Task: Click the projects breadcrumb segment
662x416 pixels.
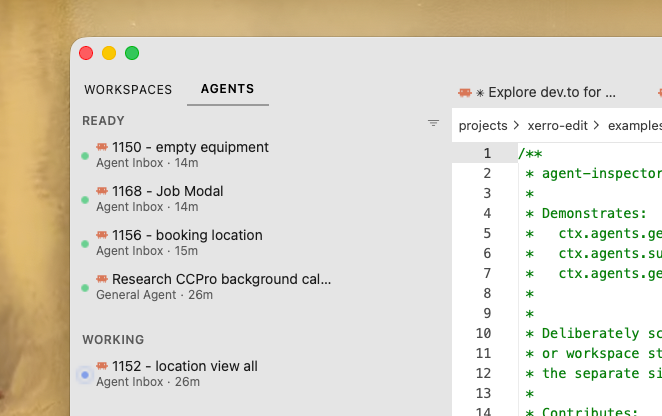Action: 483,125
